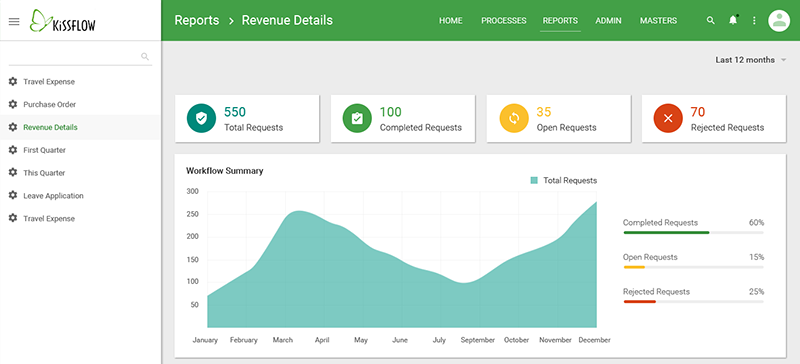This screenshot has width=800, height=364.
Task: Click the sidebar search magnifier icon
Action: point(145,56)
